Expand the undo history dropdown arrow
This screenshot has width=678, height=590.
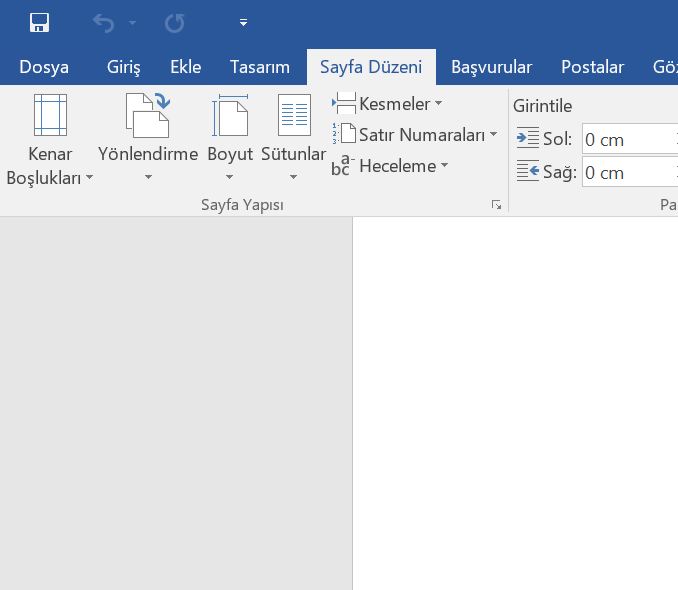click(132, 22)
